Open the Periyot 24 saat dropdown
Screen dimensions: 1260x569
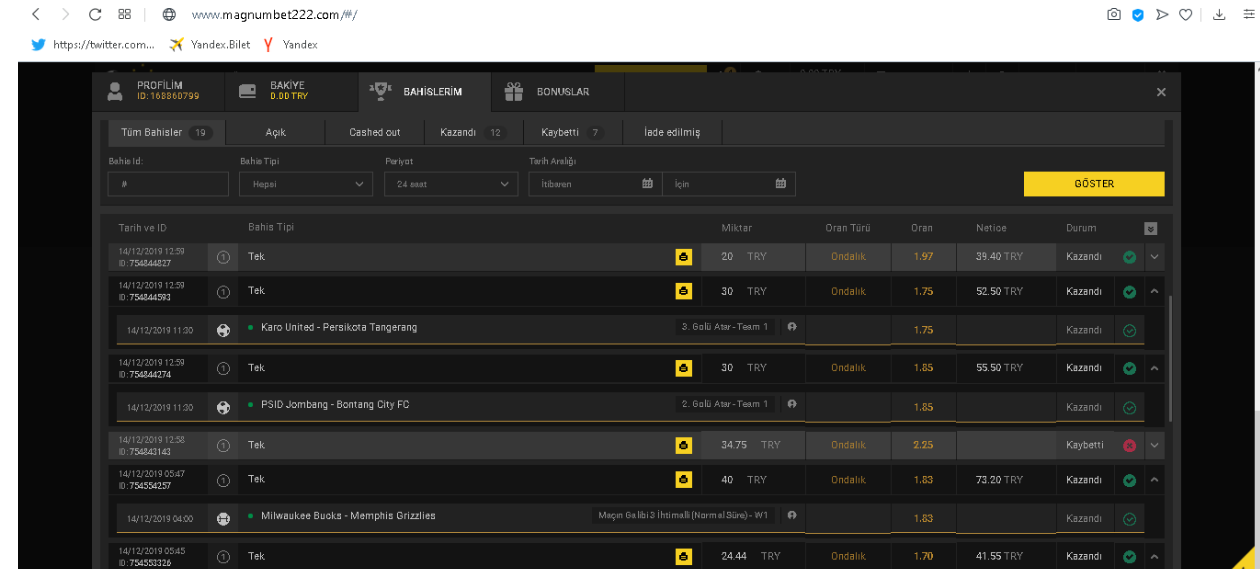click(451, 184)
